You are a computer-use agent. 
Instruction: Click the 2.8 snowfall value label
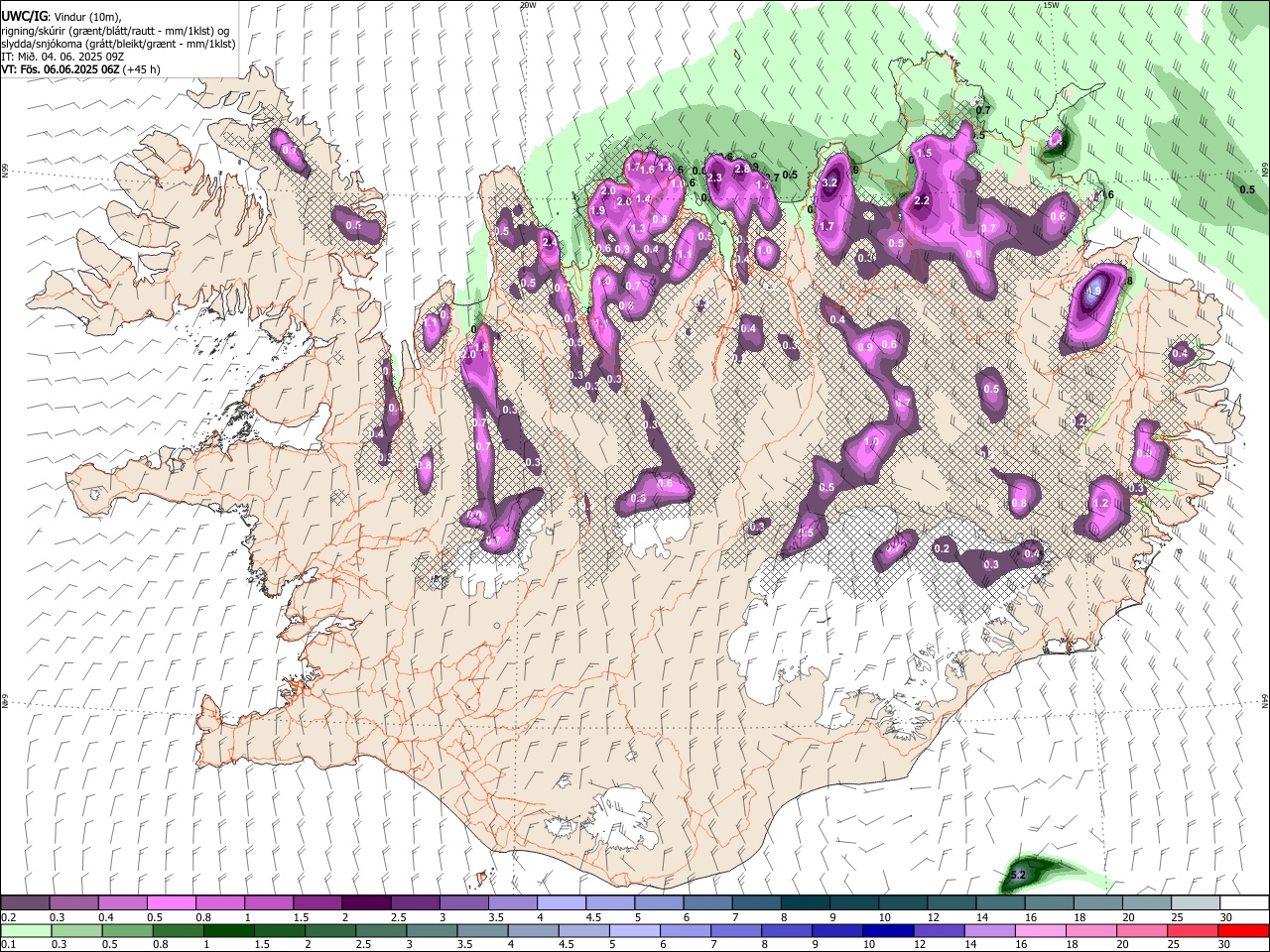pos(741,169)
